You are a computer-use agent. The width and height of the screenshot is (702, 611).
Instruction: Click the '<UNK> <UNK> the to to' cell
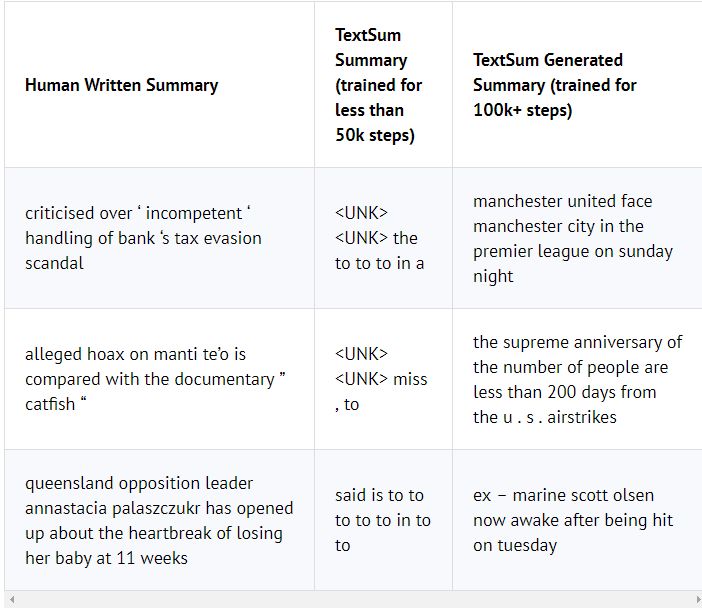pyautogui.click(x=380, y=238)
